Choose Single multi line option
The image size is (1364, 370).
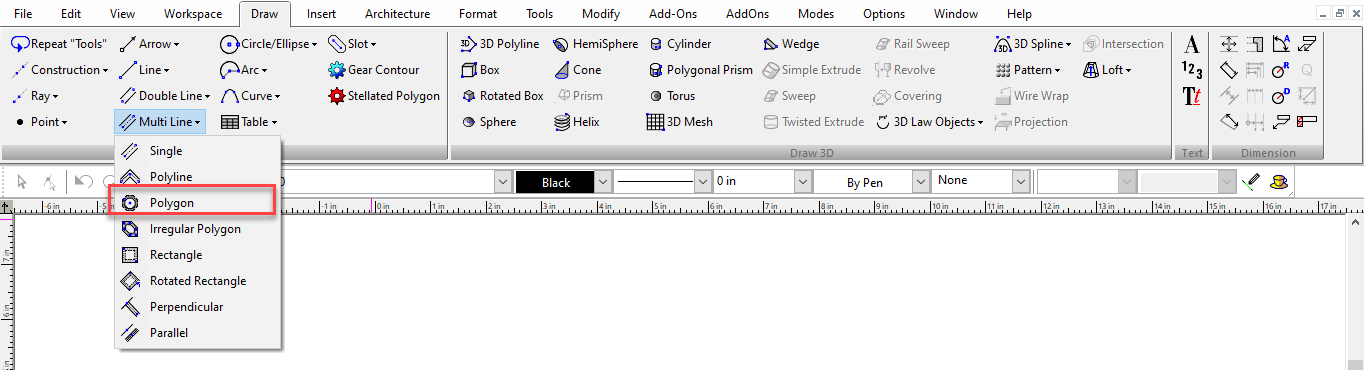198,151
